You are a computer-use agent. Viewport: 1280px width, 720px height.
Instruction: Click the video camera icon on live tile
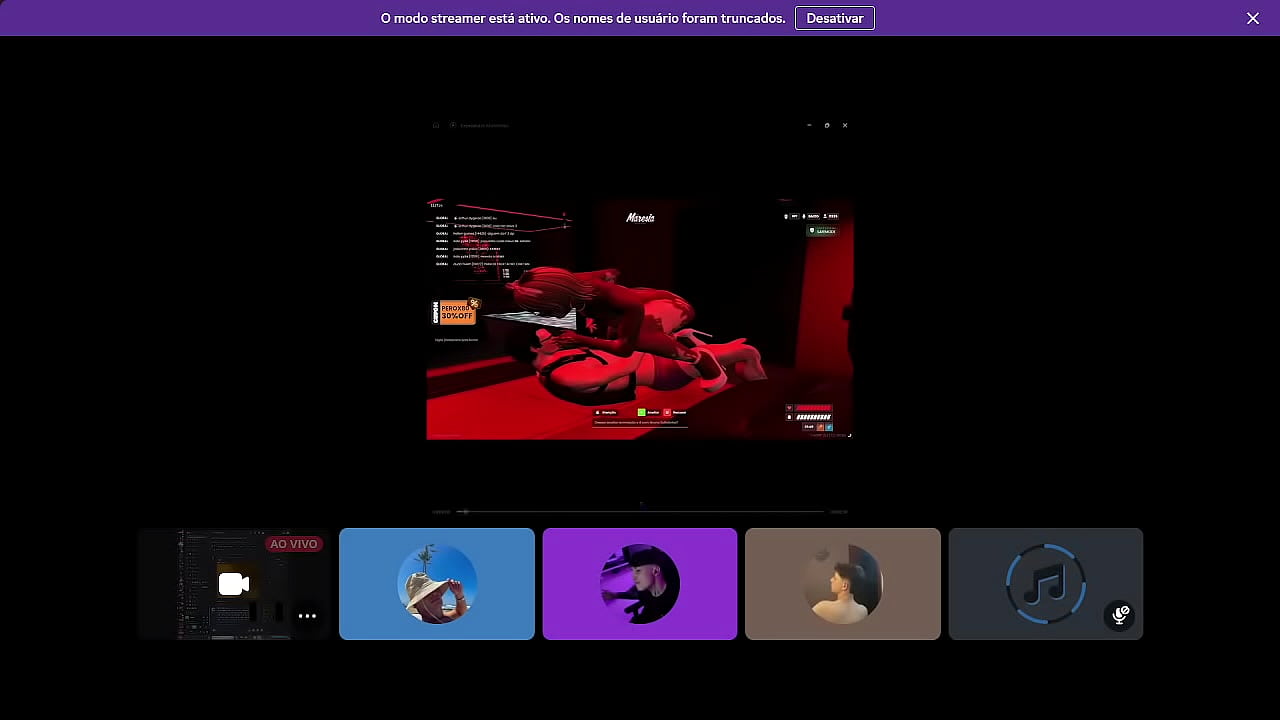(x=233, y=584)
